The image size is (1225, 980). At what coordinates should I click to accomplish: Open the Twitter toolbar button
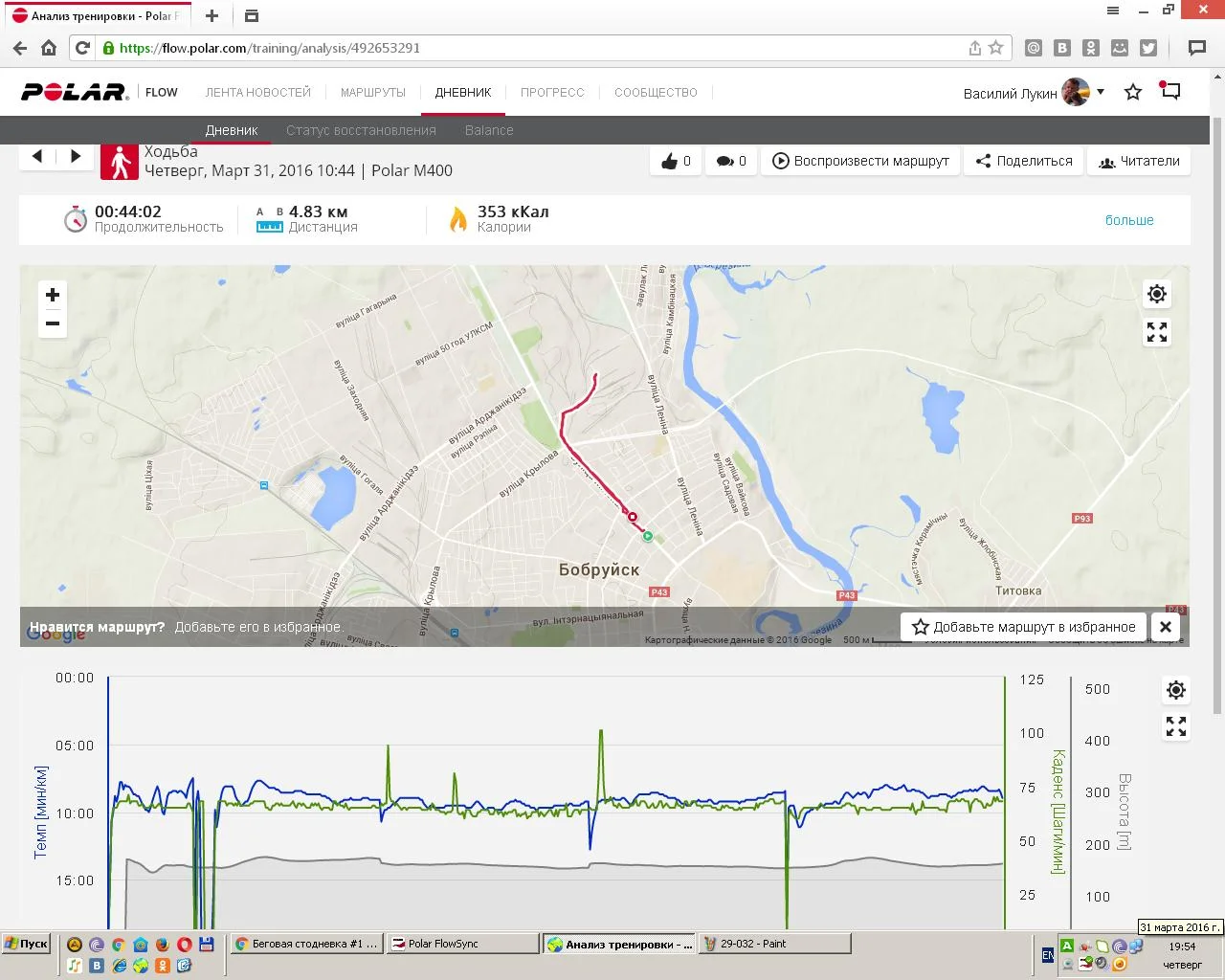click(1148, 48)
